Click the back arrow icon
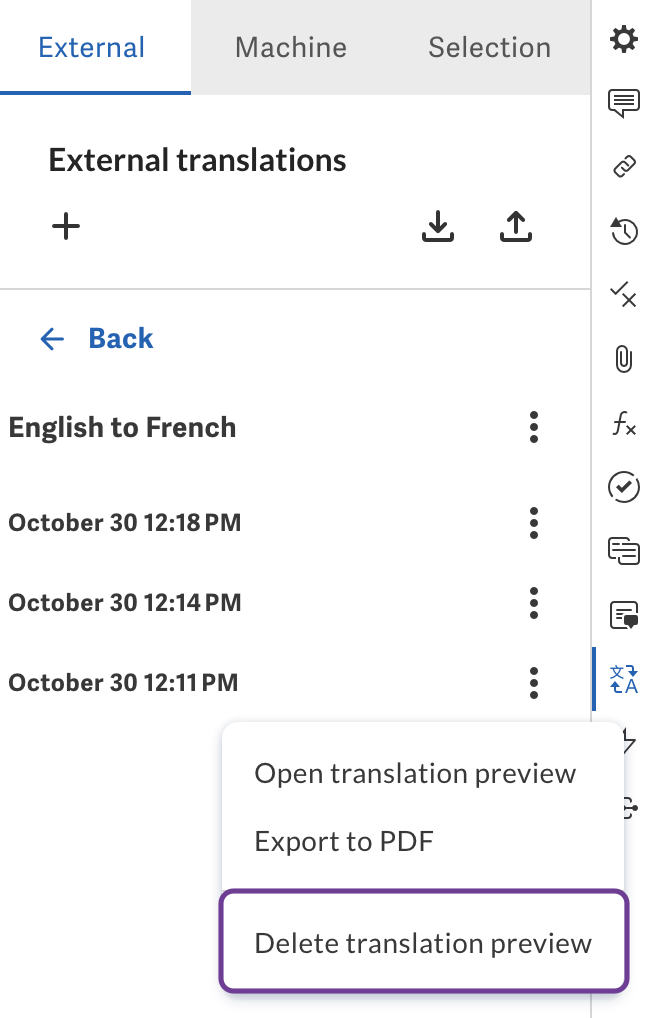The height and width of the screenshot is (1018, 652). [x=52, y=338]
